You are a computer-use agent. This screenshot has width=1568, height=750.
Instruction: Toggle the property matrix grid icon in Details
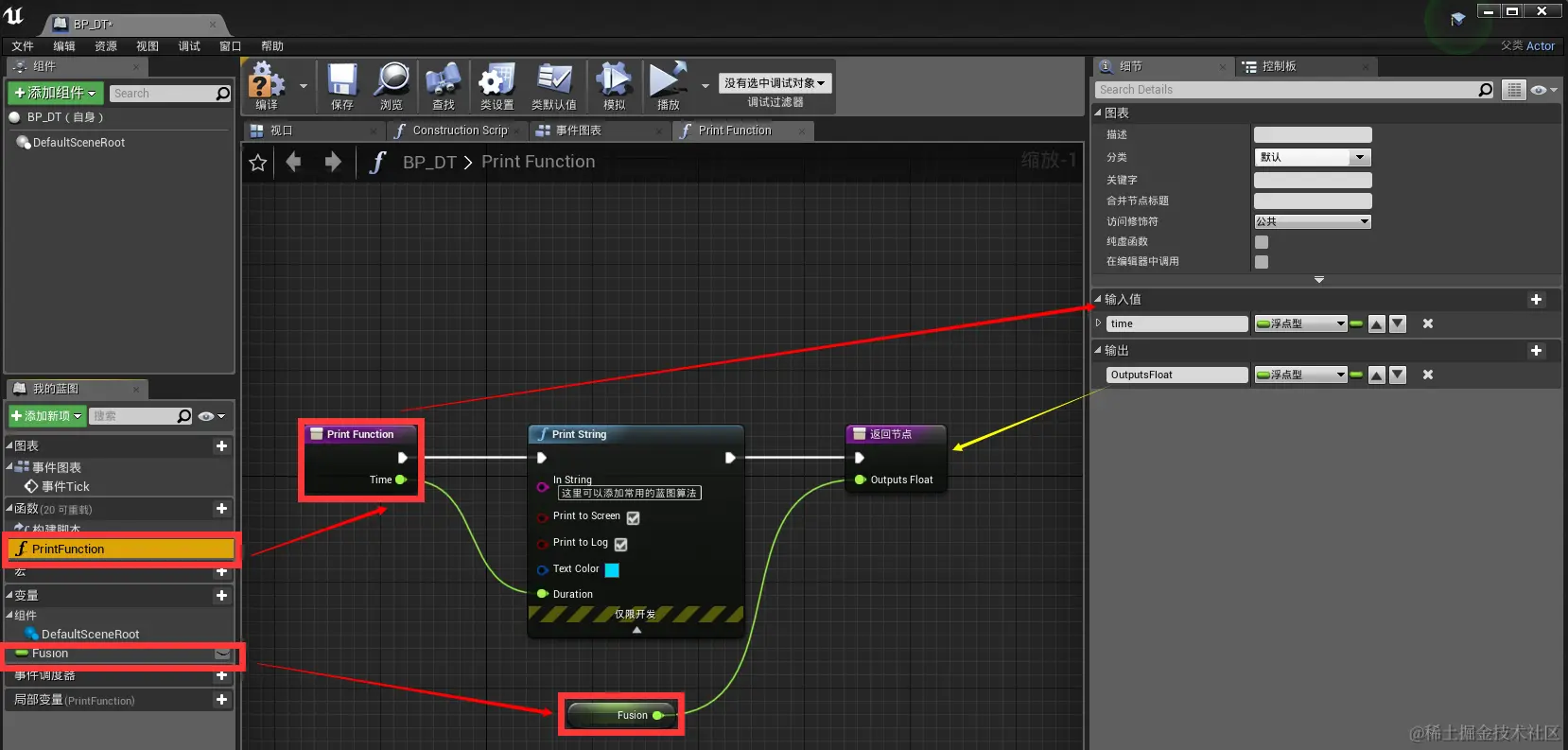click(1514, 90)
